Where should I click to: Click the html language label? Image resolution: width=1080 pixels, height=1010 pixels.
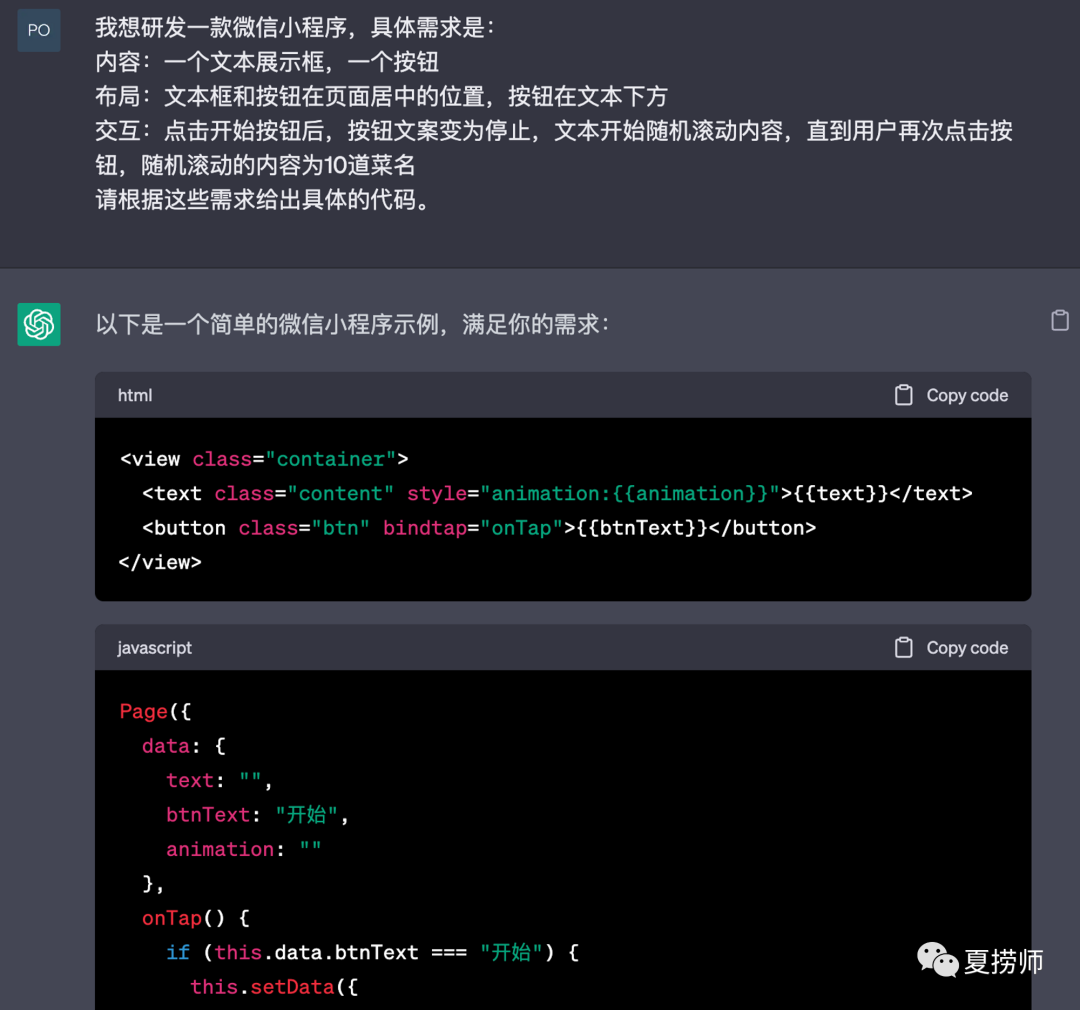click(x=135, y=395)
